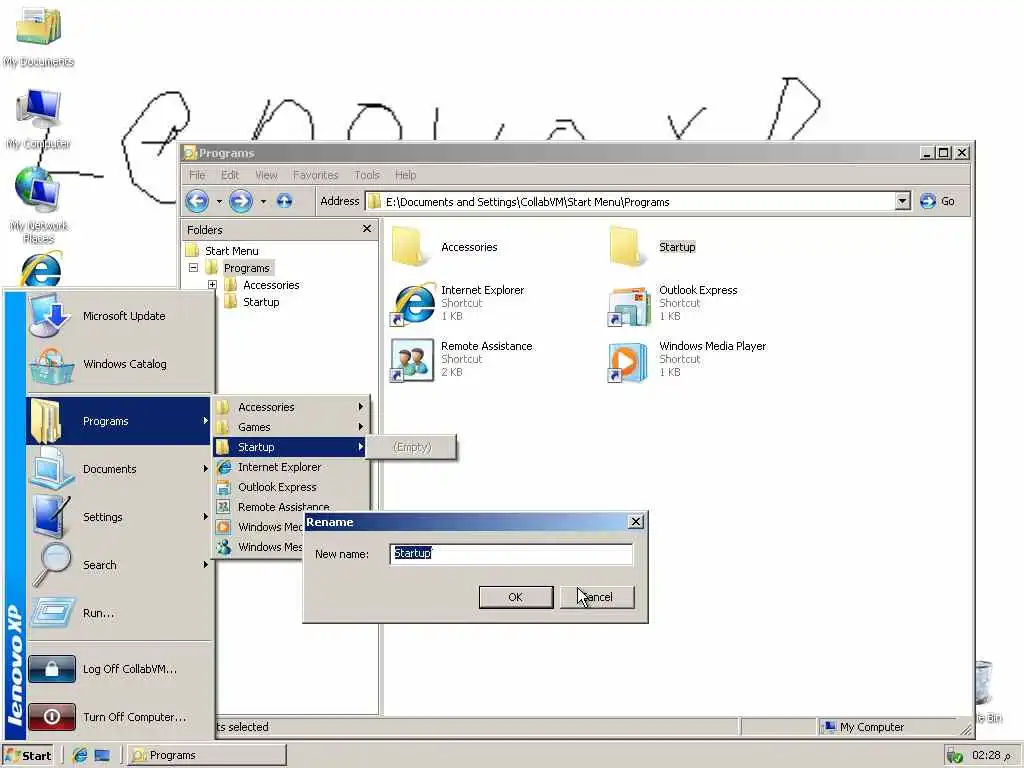Click the Start button
This screenshot has height=768, width=1024.
(28, 756)
